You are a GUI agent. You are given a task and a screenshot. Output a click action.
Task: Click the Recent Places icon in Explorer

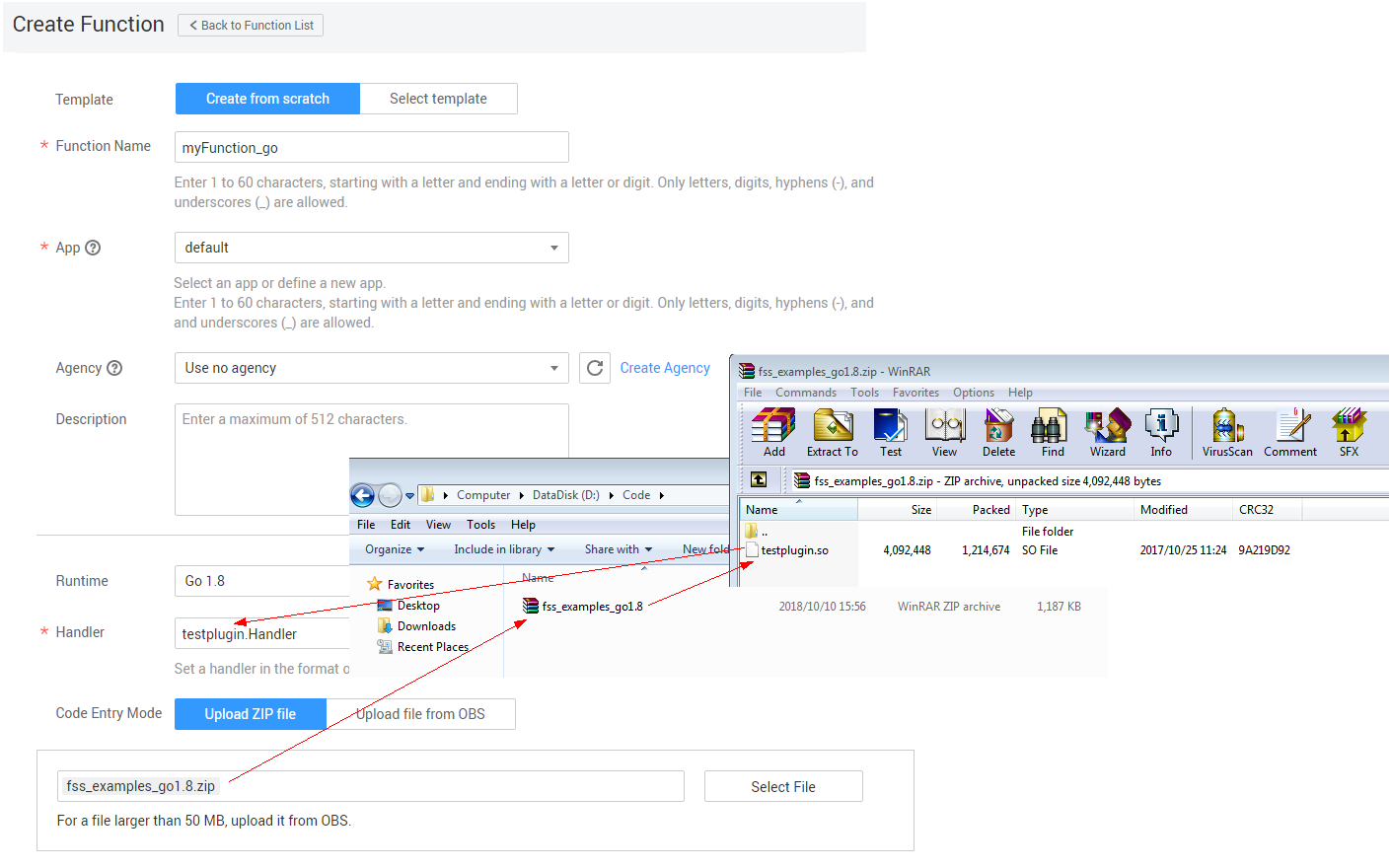(x=385, y=647)
